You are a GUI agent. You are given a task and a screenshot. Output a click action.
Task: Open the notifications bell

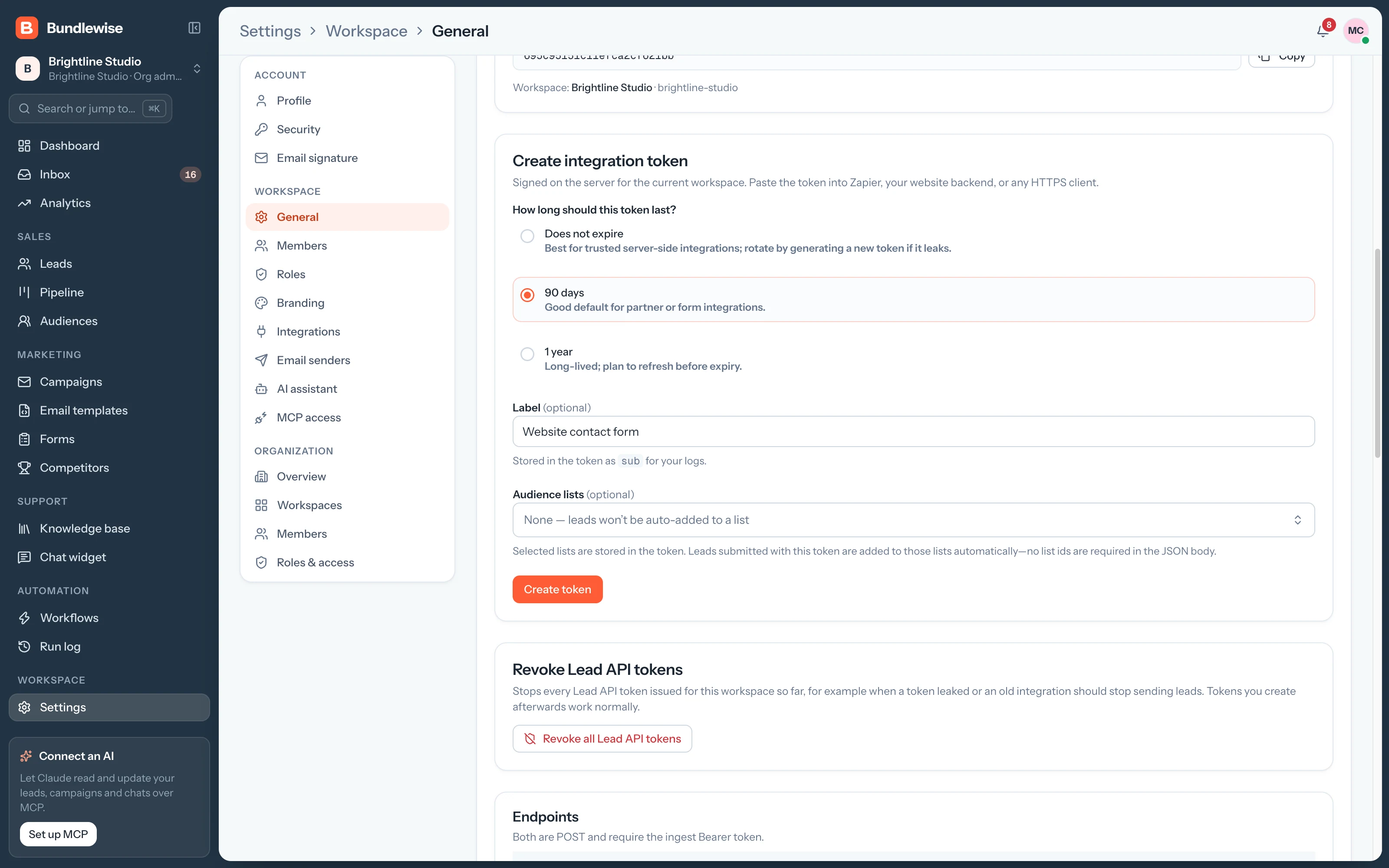1323,30
